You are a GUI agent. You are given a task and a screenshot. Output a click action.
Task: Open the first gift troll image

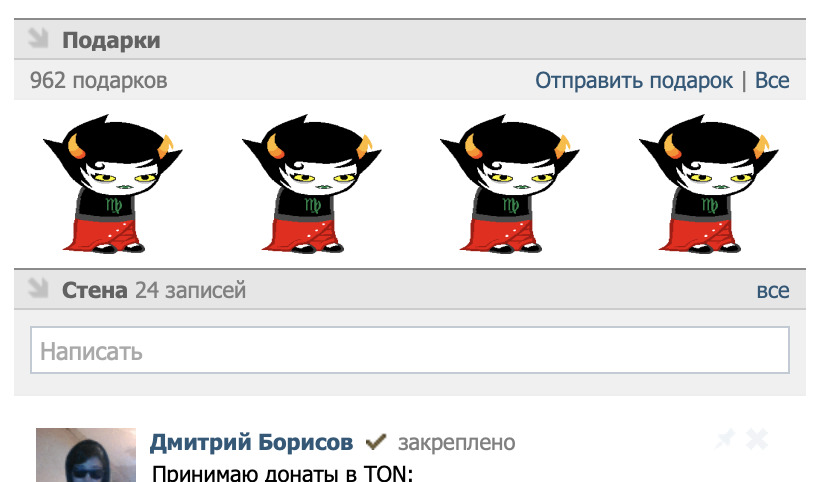112,184
